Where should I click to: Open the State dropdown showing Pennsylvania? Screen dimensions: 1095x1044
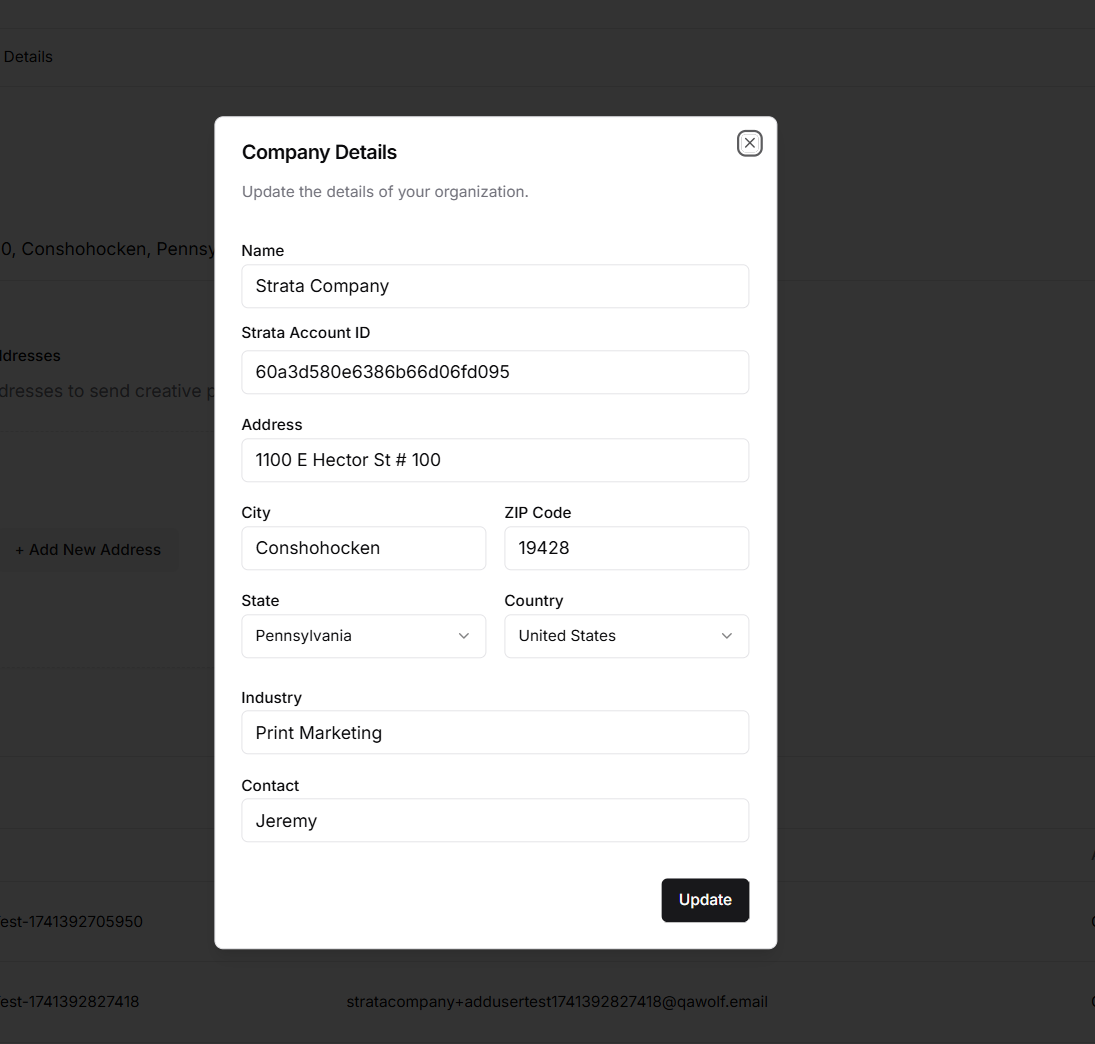point(363,636)
